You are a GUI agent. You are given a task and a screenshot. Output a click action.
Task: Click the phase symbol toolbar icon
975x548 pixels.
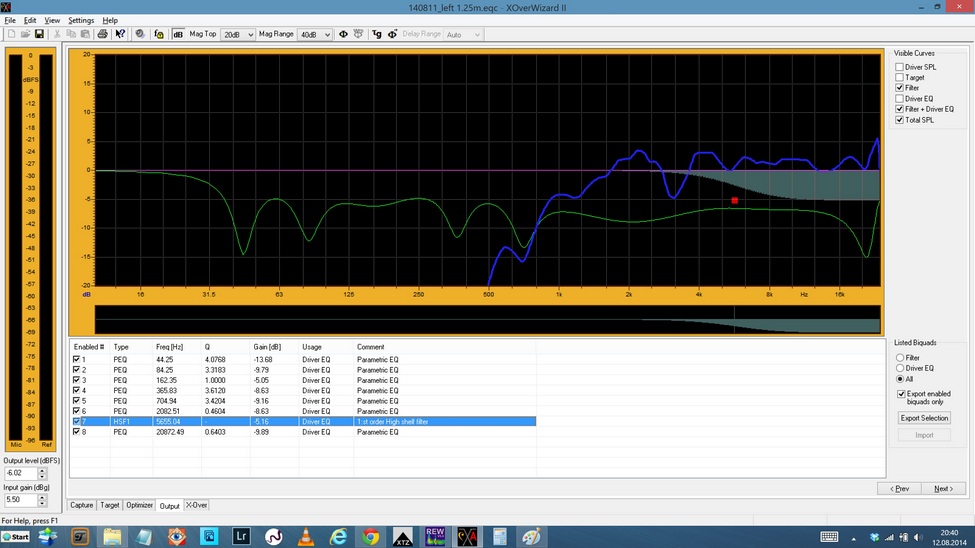[343, 34]
